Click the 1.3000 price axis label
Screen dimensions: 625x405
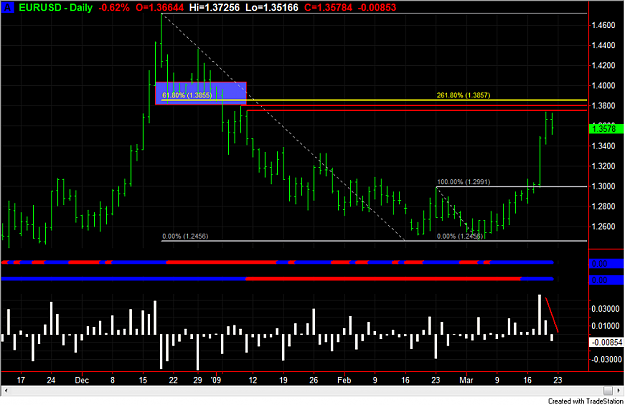[x=603, y=186]
